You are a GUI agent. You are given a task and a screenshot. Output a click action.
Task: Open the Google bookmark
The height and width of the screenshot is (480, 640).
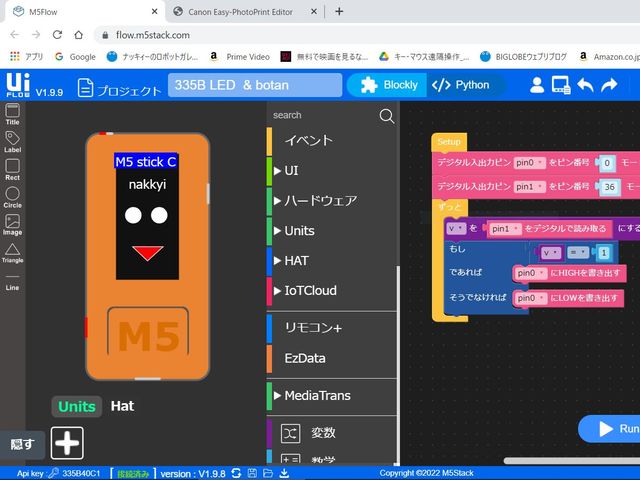point(76,57)
